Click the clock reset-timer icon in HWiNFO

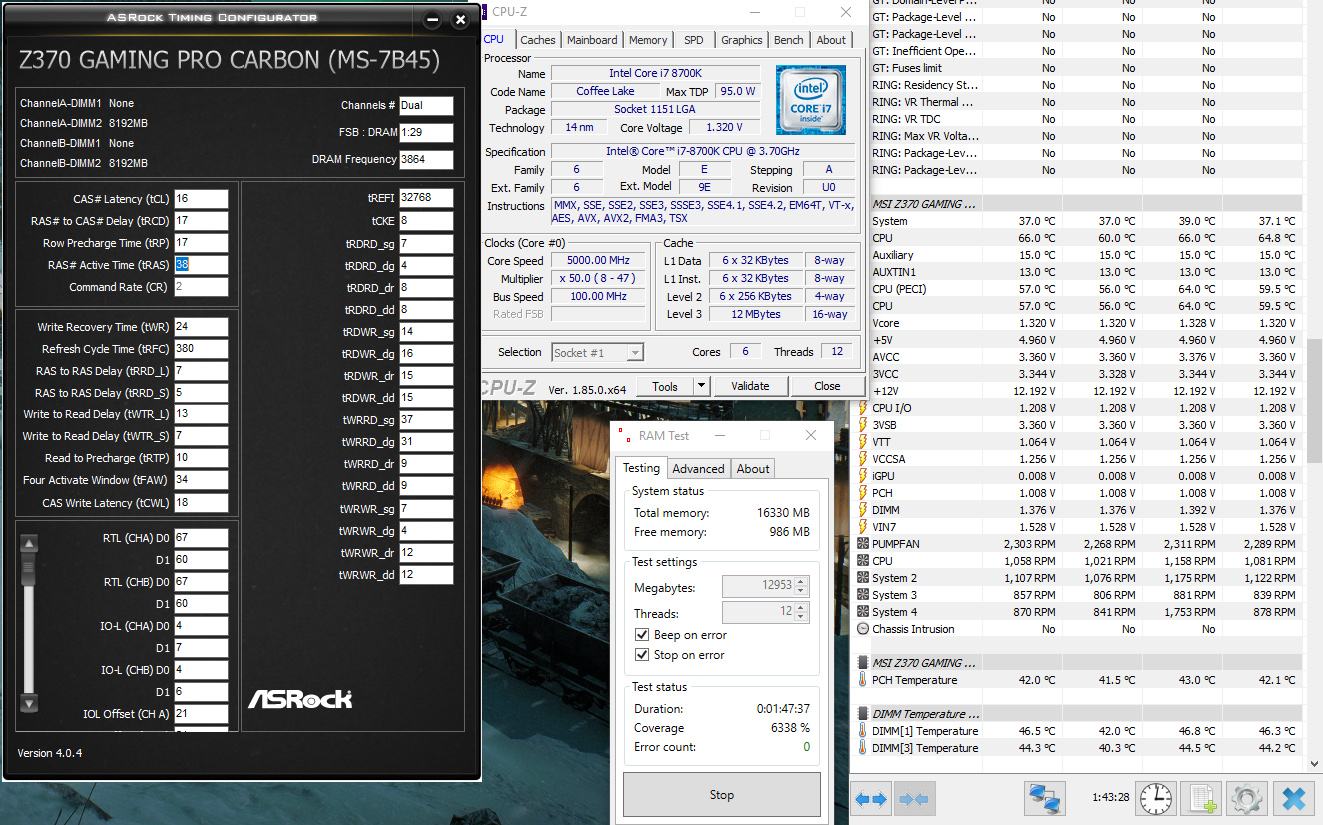pyautogui.click(x=1155, y=798)
